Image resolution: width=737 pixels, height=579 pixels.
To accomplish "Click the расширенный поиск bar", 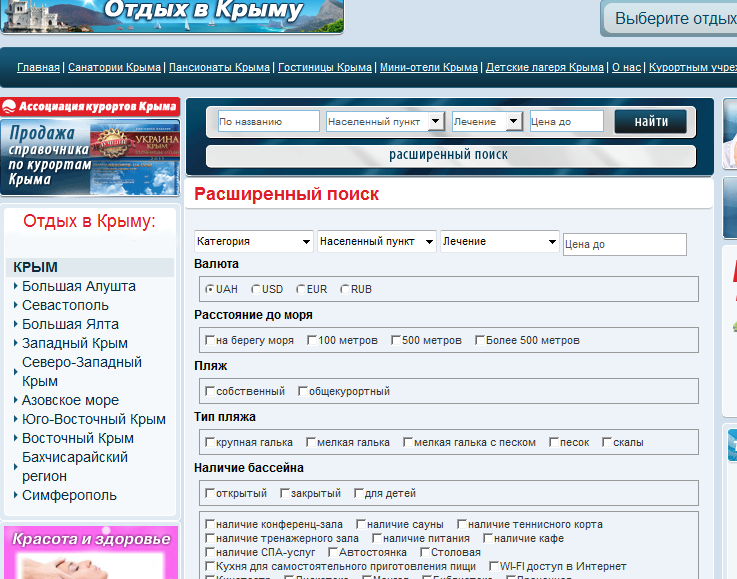I will pyautogui.click(x=448, y=155).
